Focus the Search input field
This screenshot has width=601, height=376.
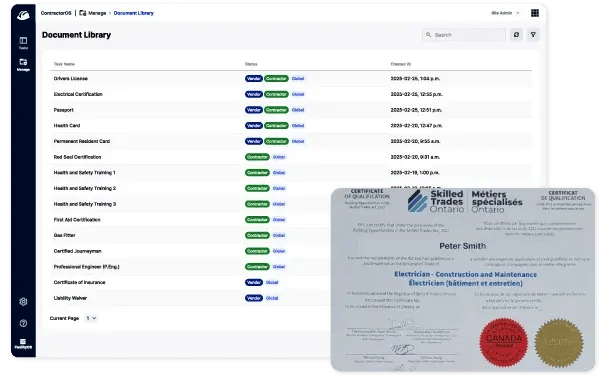pos(464,35)
